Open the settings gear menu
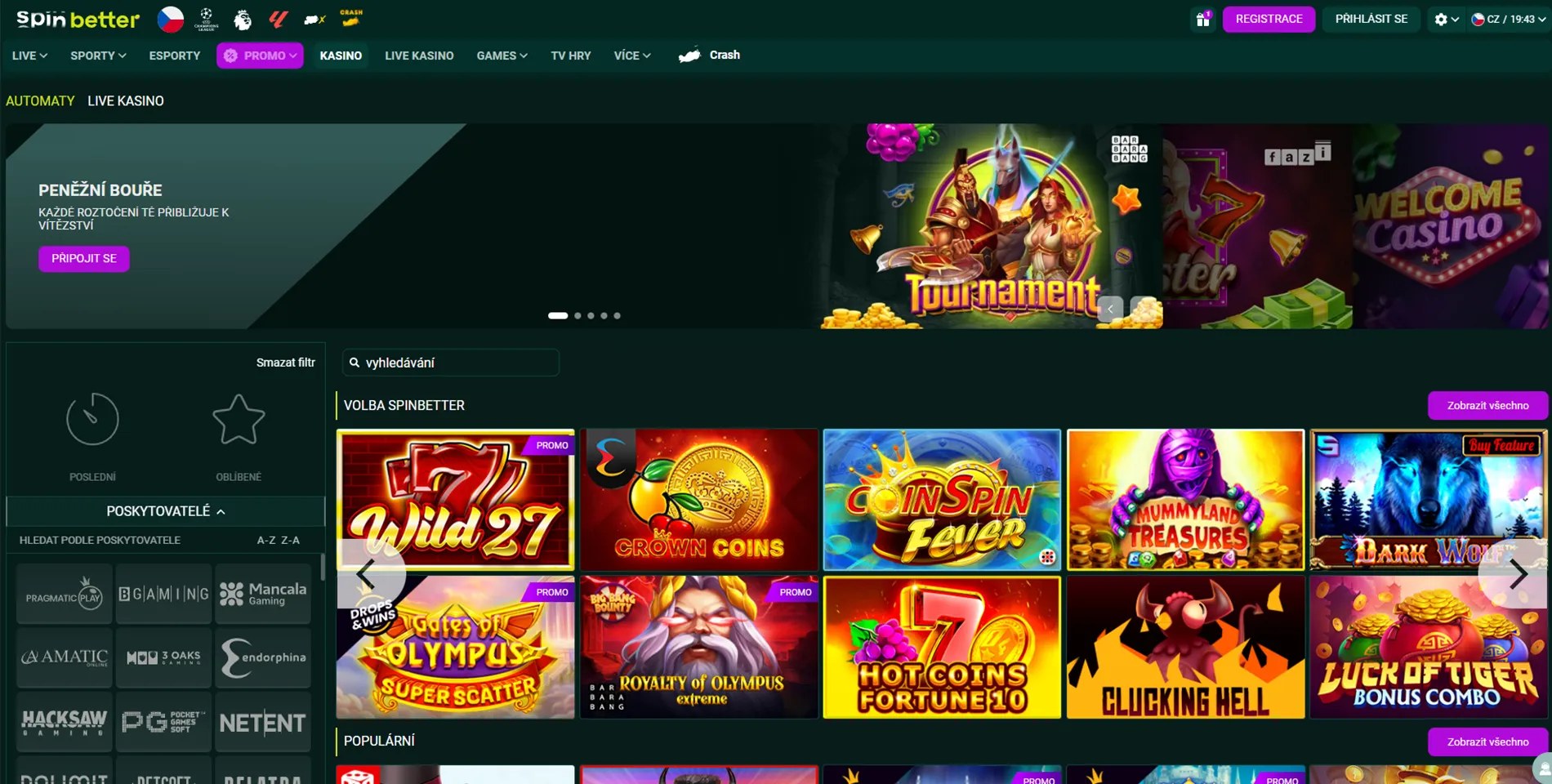This screenshot has height=784, width=1552. 1446,19
